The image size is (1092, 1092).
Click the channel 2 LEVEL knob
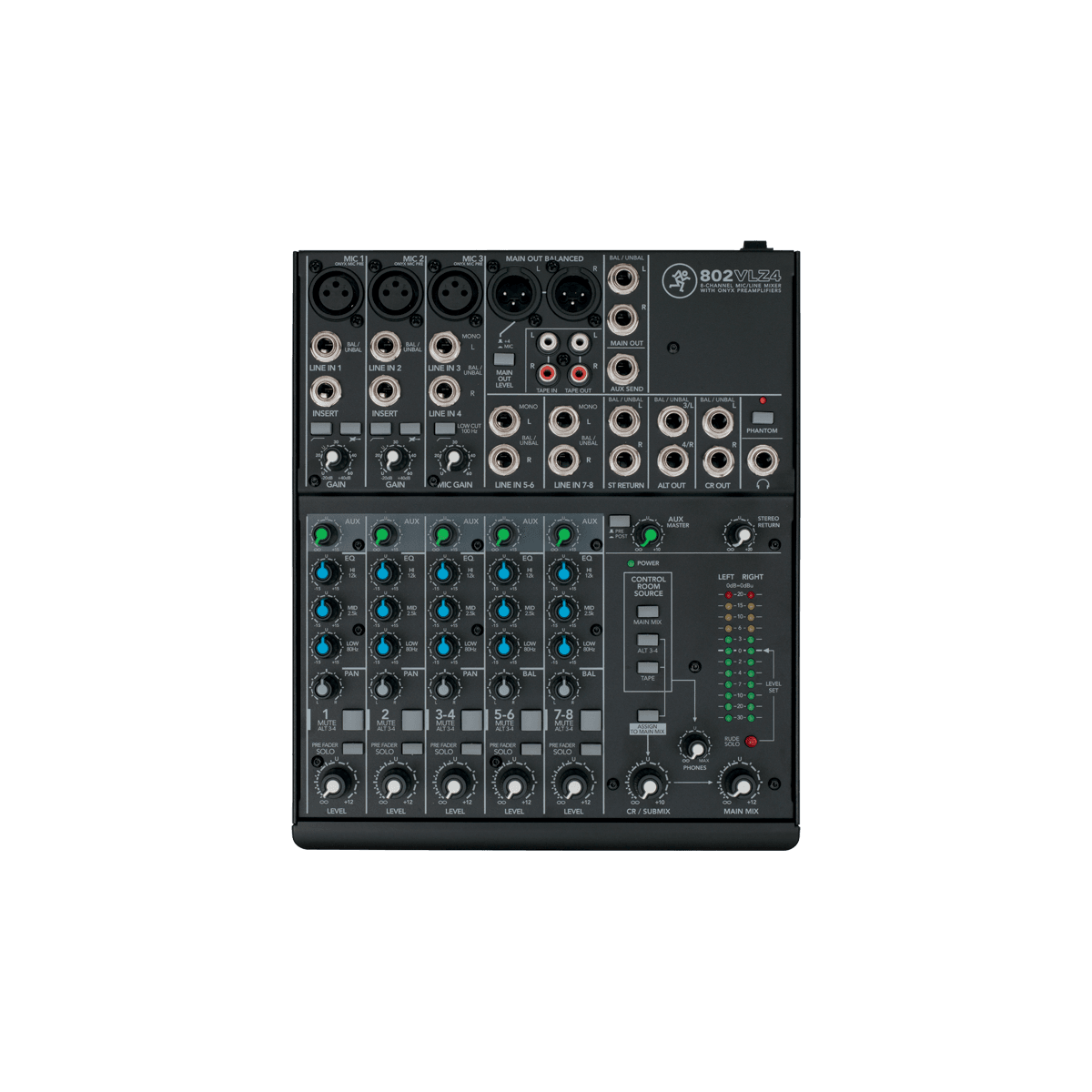pos(394,784)
